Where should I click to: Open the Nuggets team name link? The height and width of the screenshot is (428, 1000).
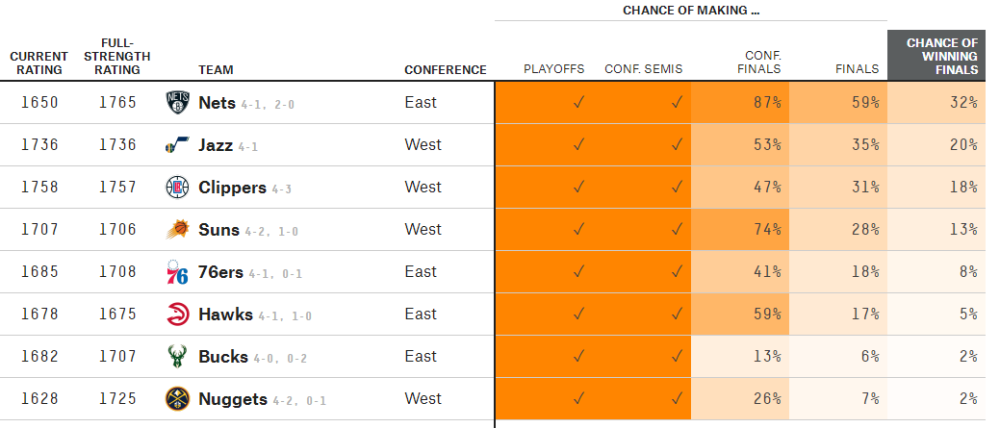[233, 399]
